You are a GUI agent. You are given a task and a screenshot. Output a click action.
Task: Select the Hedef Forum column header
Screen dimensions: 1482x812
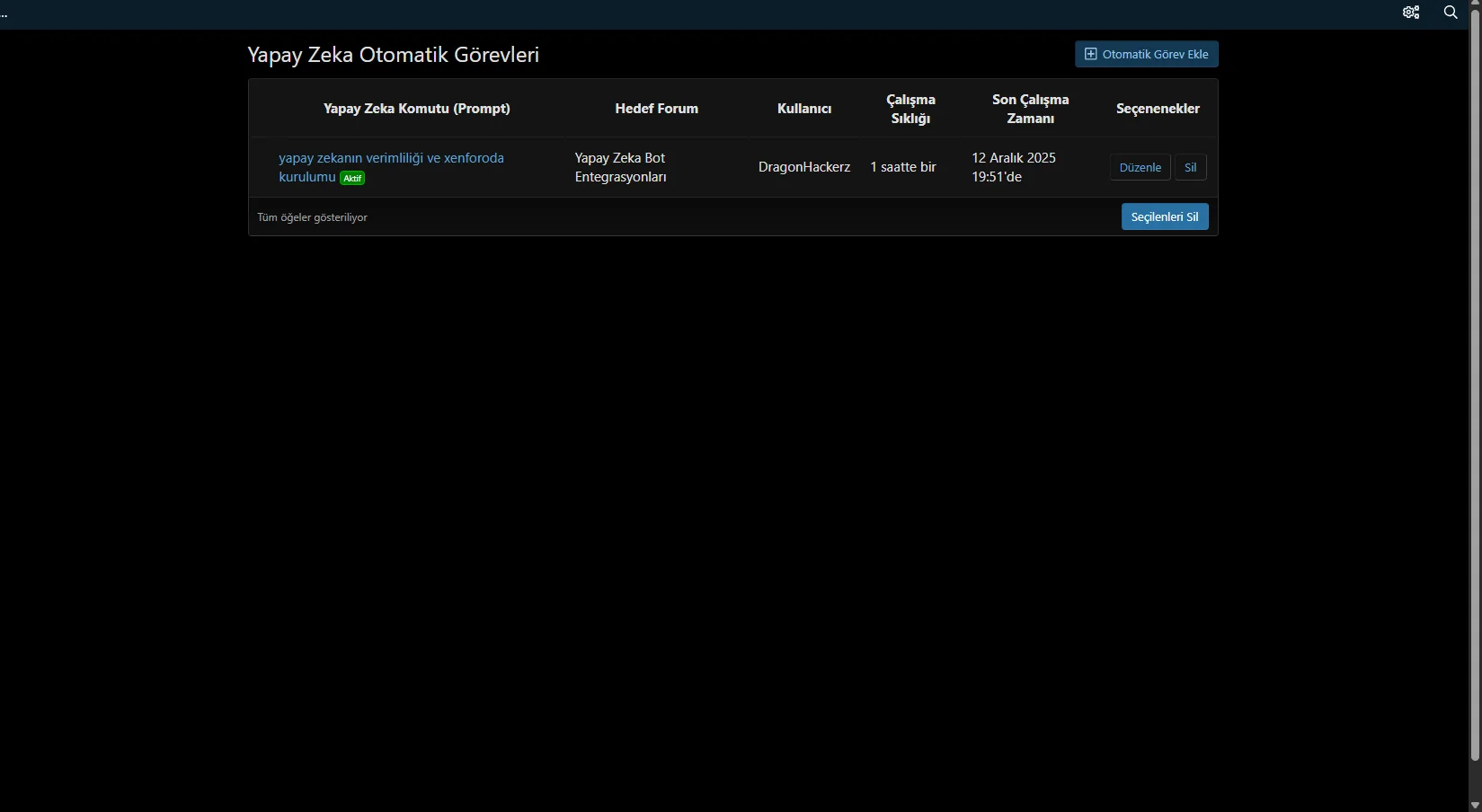pos(656,109)
